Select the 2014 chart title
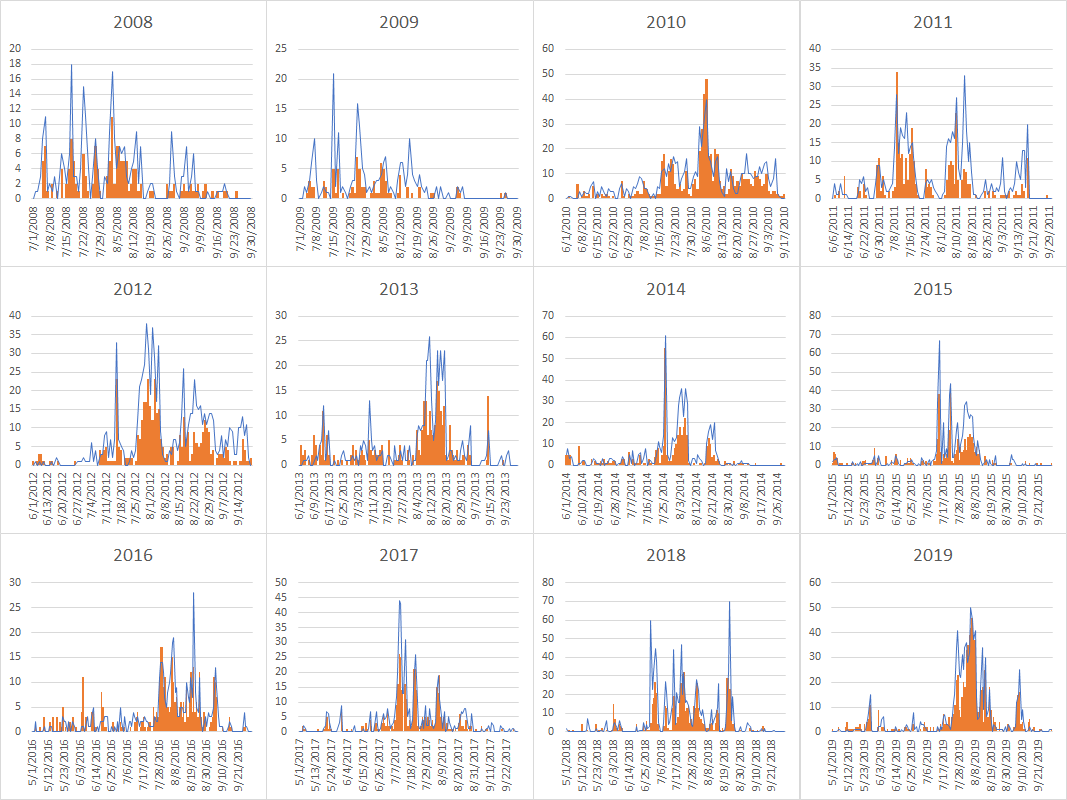This screenshot has width=1067, height=800. coord(666,289)
